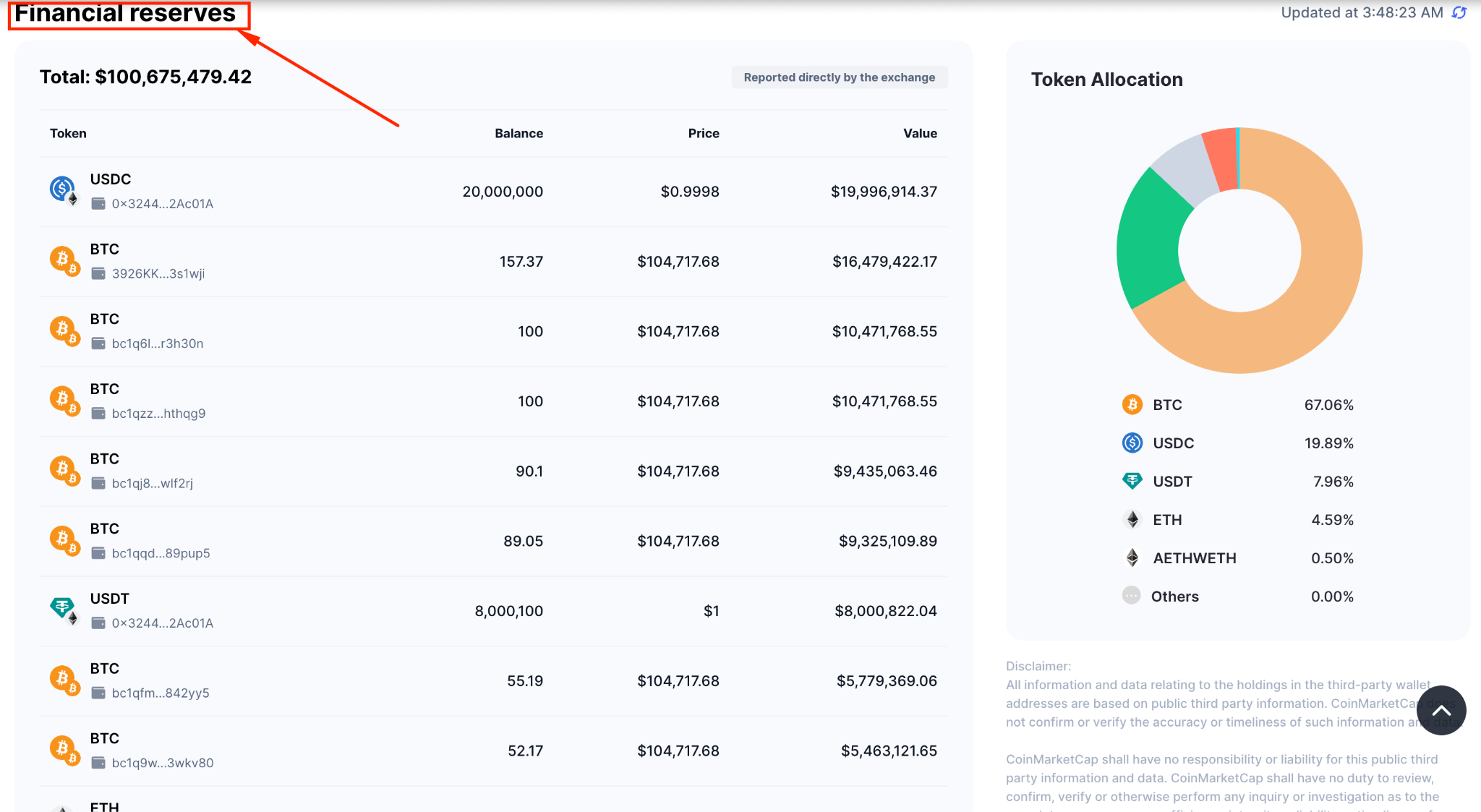The image size is (1481, 812).
Task: Click the USDC icon in allocation legend
Action: point(1132,443)
